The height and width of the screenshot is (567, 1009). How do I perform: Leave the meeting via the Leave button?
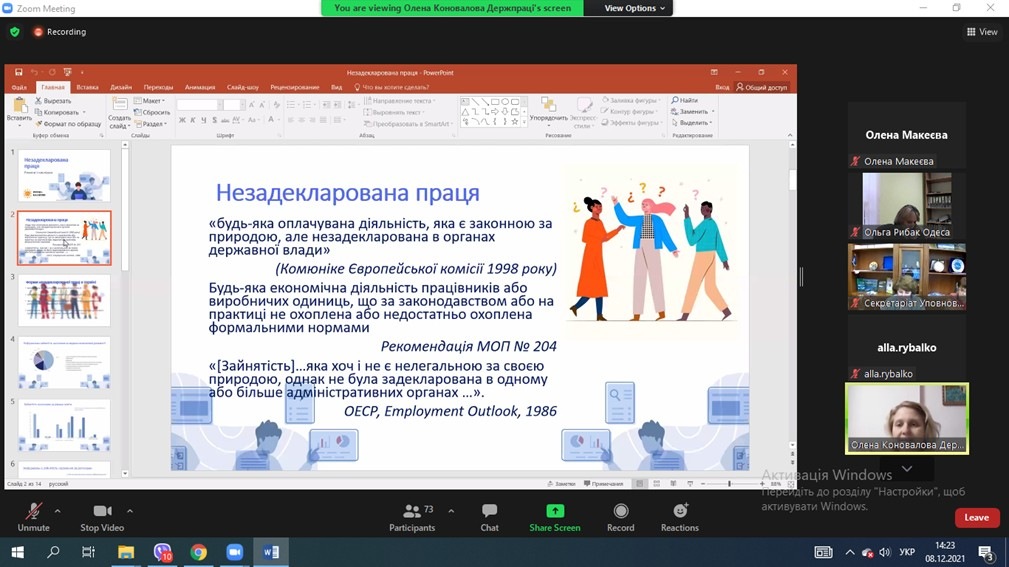[976, 517]
